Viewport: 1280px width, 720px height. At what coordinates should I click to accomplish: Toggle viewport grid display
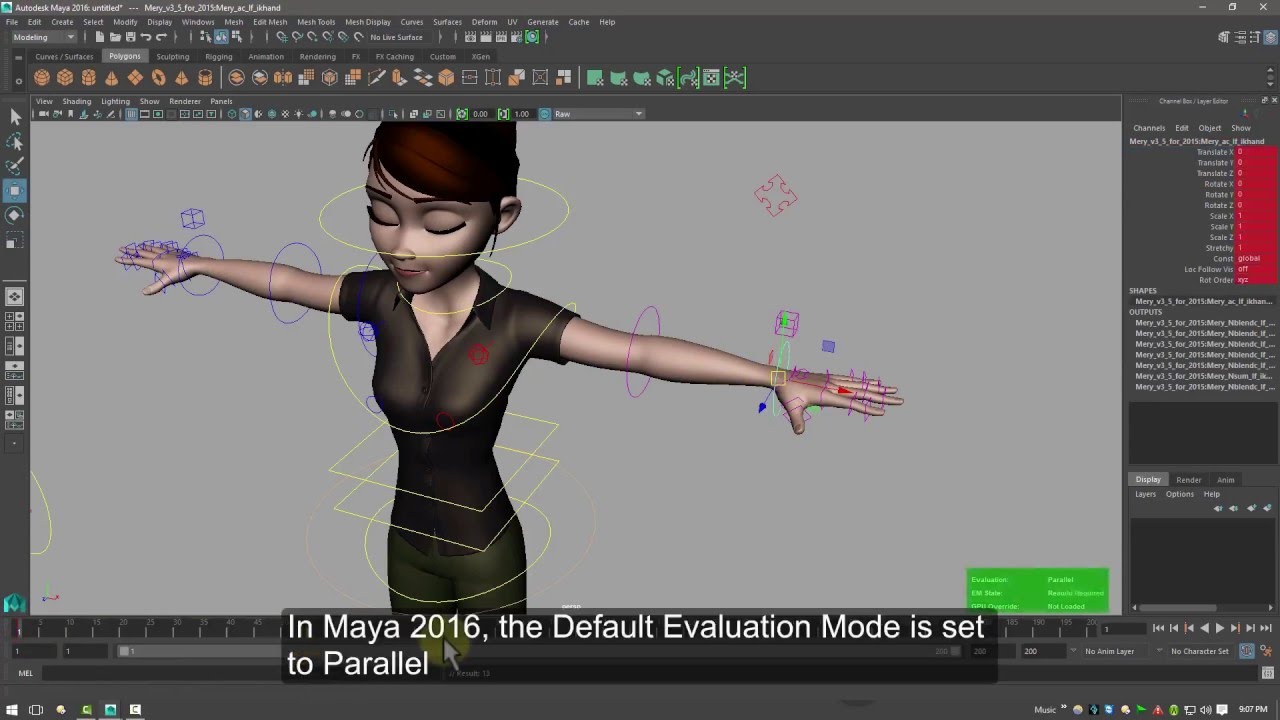[x=132, y=114]
